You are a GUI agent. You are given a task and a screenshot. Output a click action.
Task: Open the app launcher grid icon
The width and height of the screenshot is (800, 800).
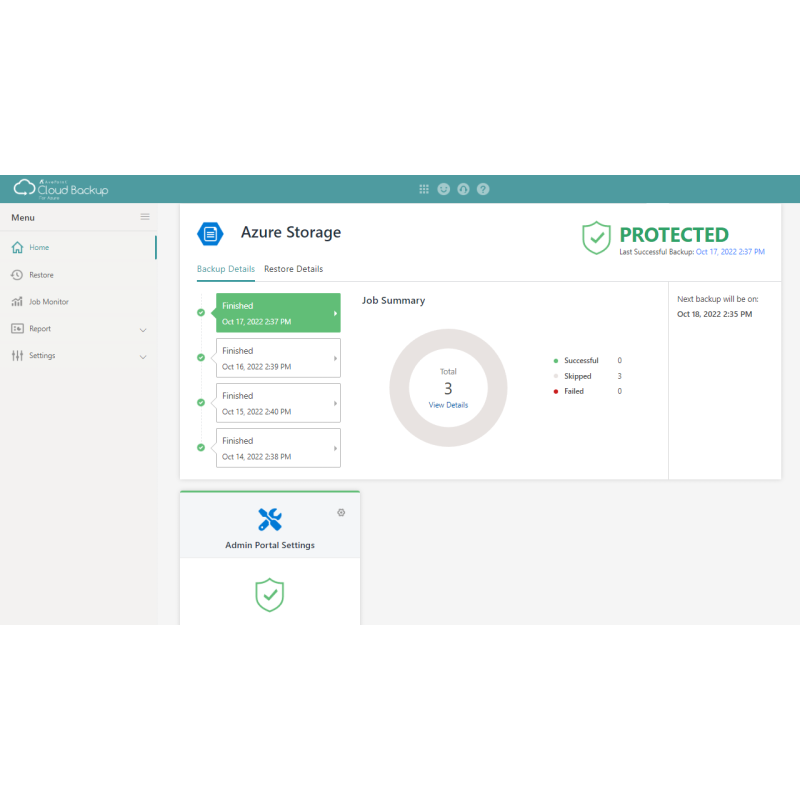(424, 189)
